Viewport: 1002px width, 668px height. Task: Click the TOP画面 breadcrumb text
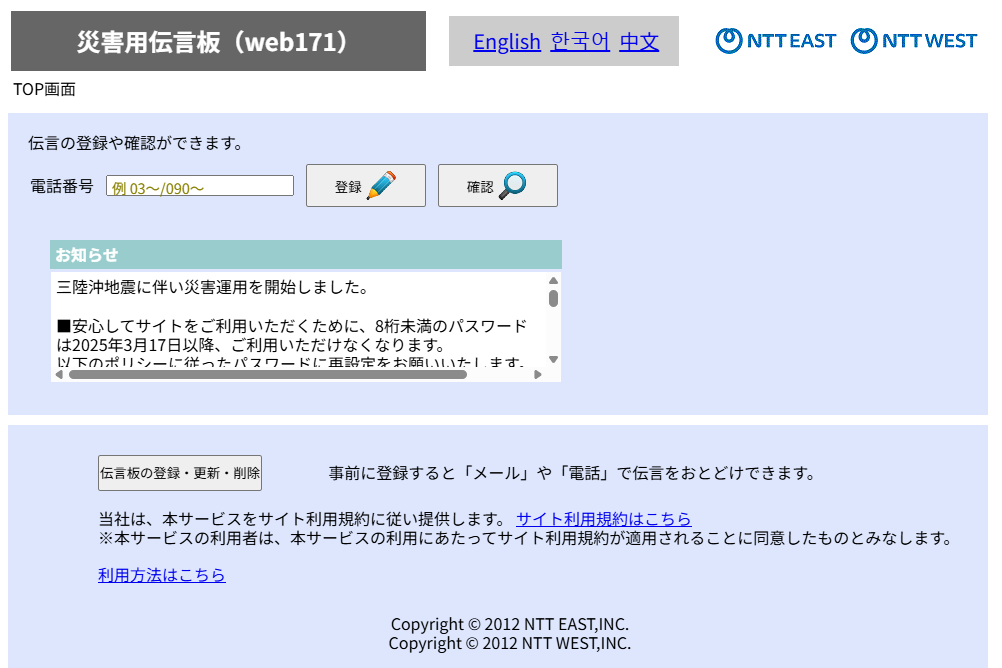point(44,89)
